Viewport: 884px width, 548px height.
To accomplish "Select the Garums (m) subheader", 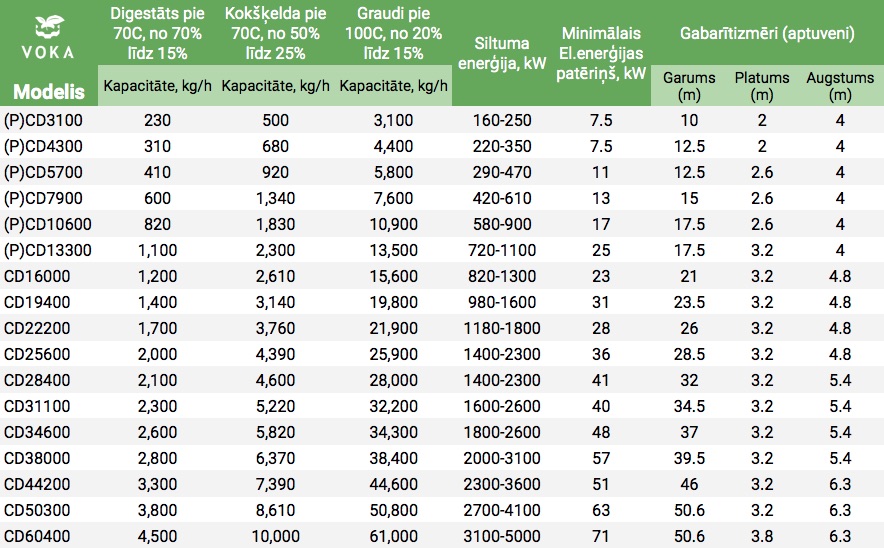I will [x=689, y=86].
